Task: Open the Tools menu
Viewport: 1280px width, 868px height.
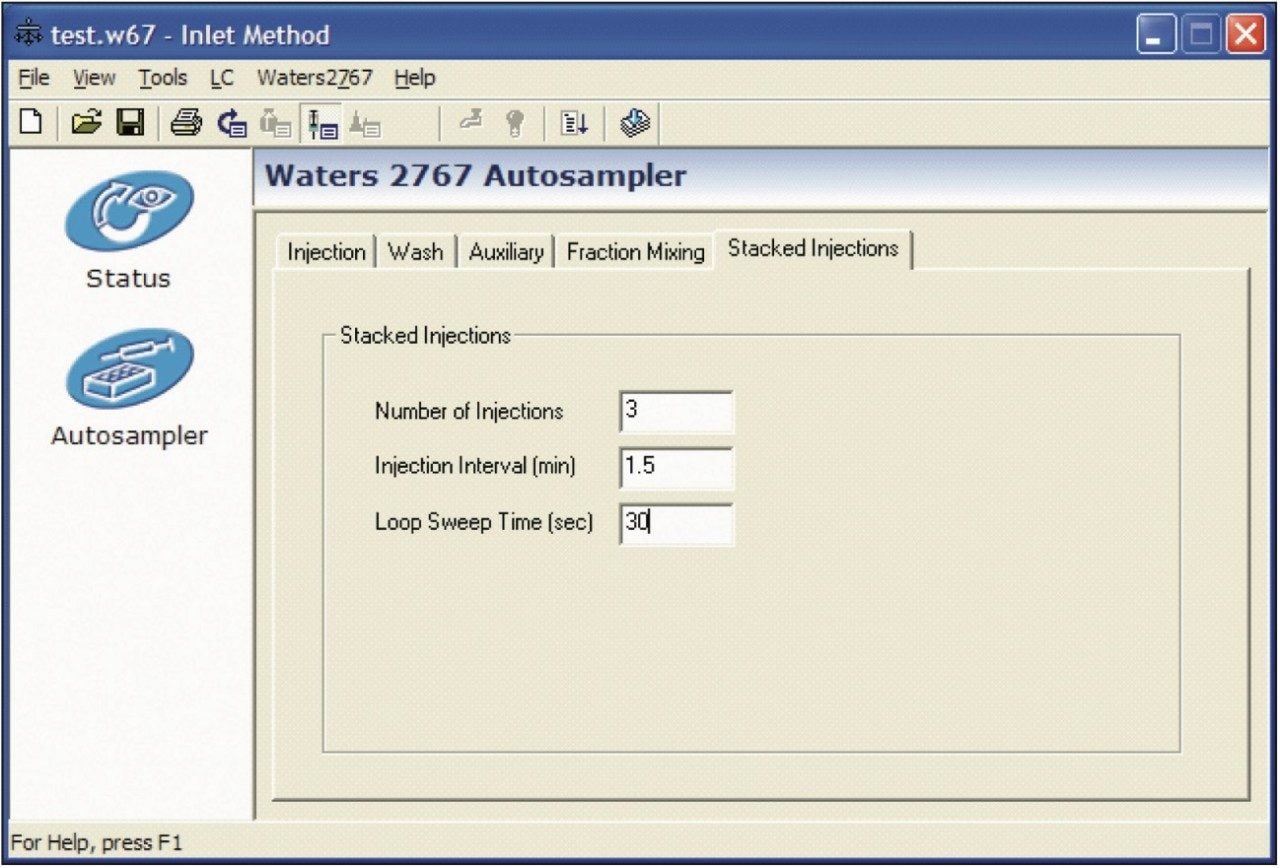Action: 163,77
